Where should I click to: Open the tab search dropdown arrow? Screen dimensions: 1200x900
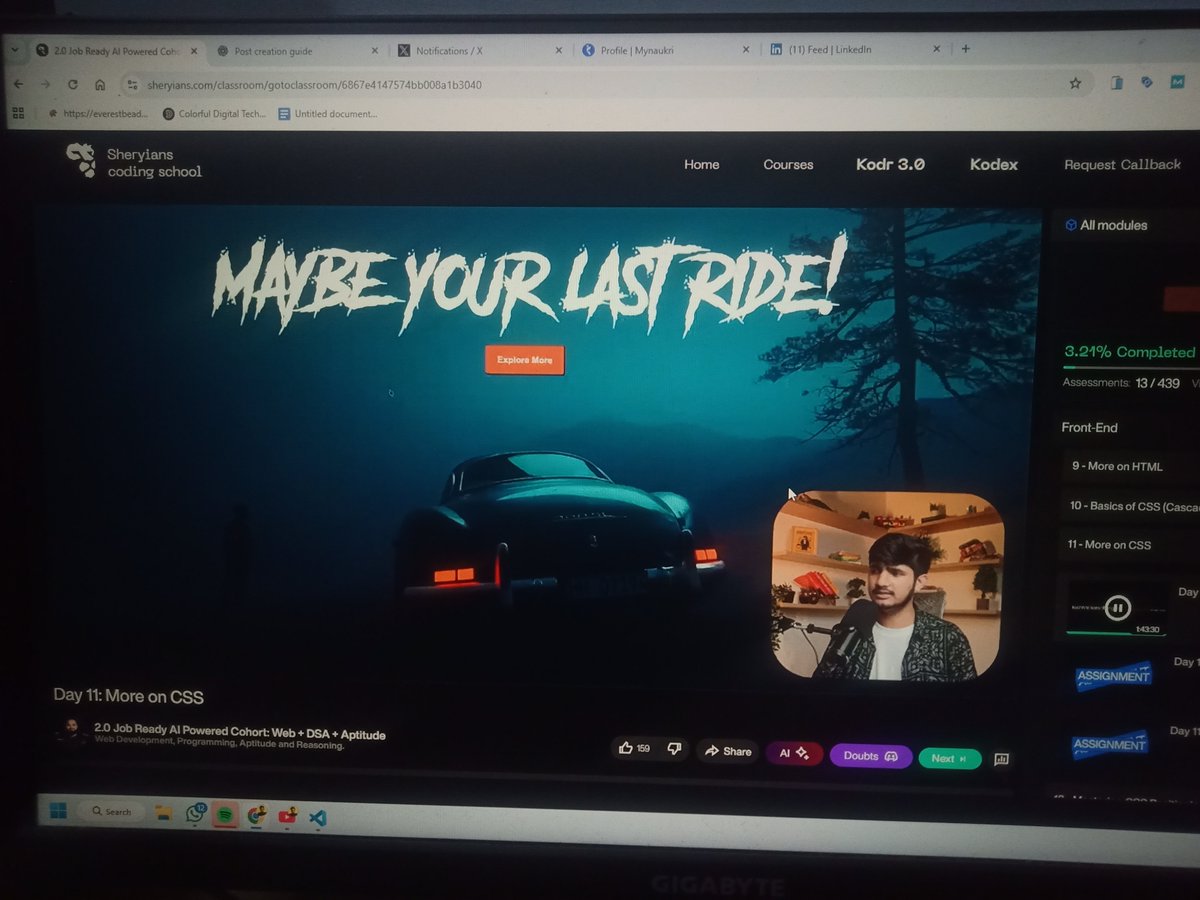[x=16, y=49]
